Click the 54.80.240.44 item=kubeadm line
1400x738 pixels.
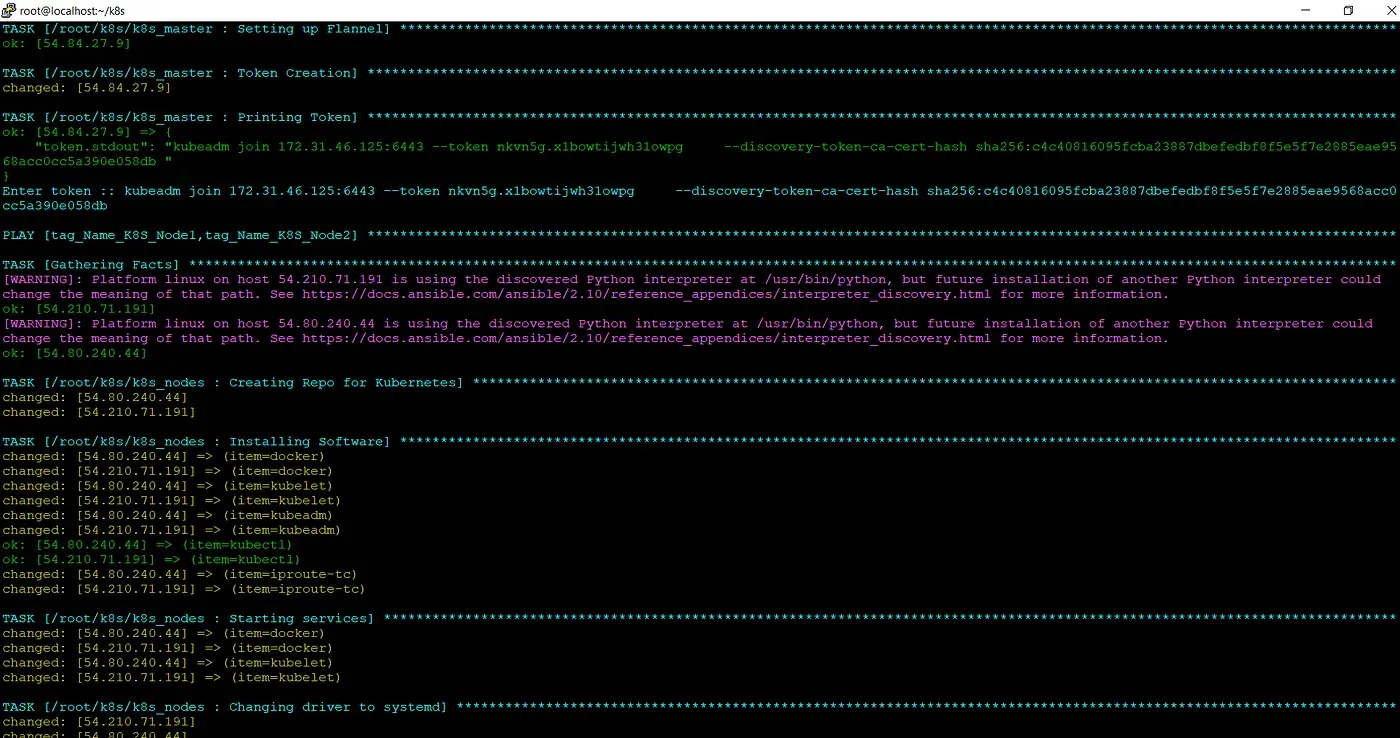[168, 515]
